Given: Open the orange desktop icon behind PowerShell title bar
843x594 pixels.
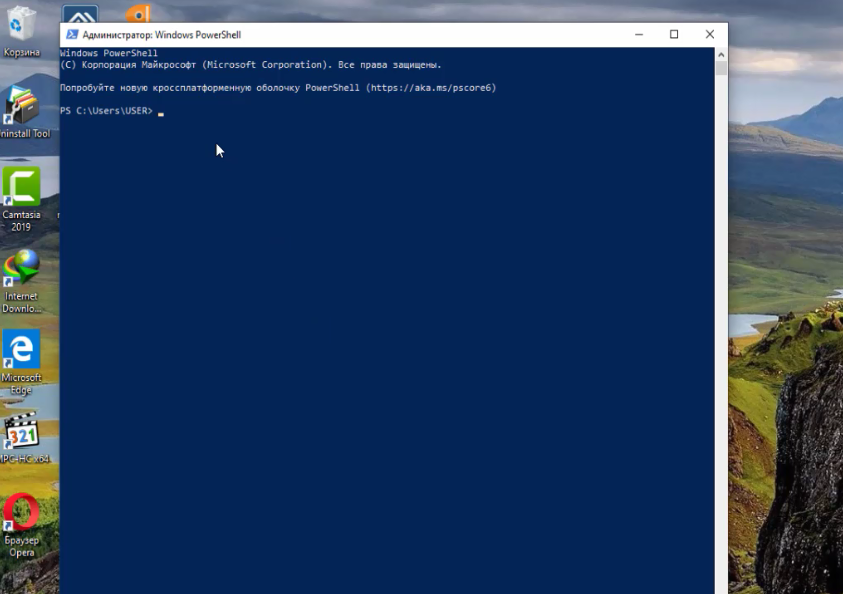Looking at the screenshot, I should (138, 14).
